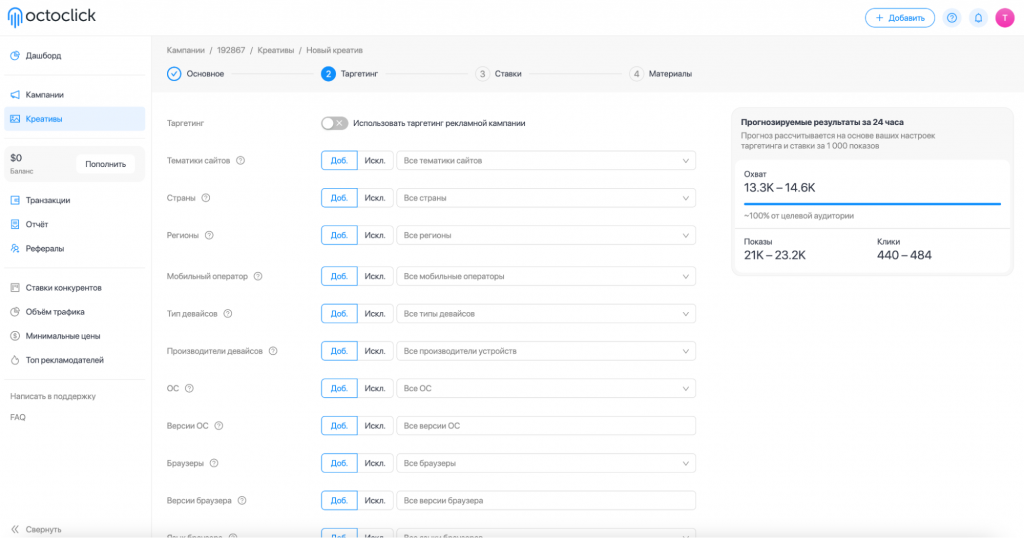Show hint for Версии браузера
The width and height of the screenshot is (1024, 538).
coord(242,501)
